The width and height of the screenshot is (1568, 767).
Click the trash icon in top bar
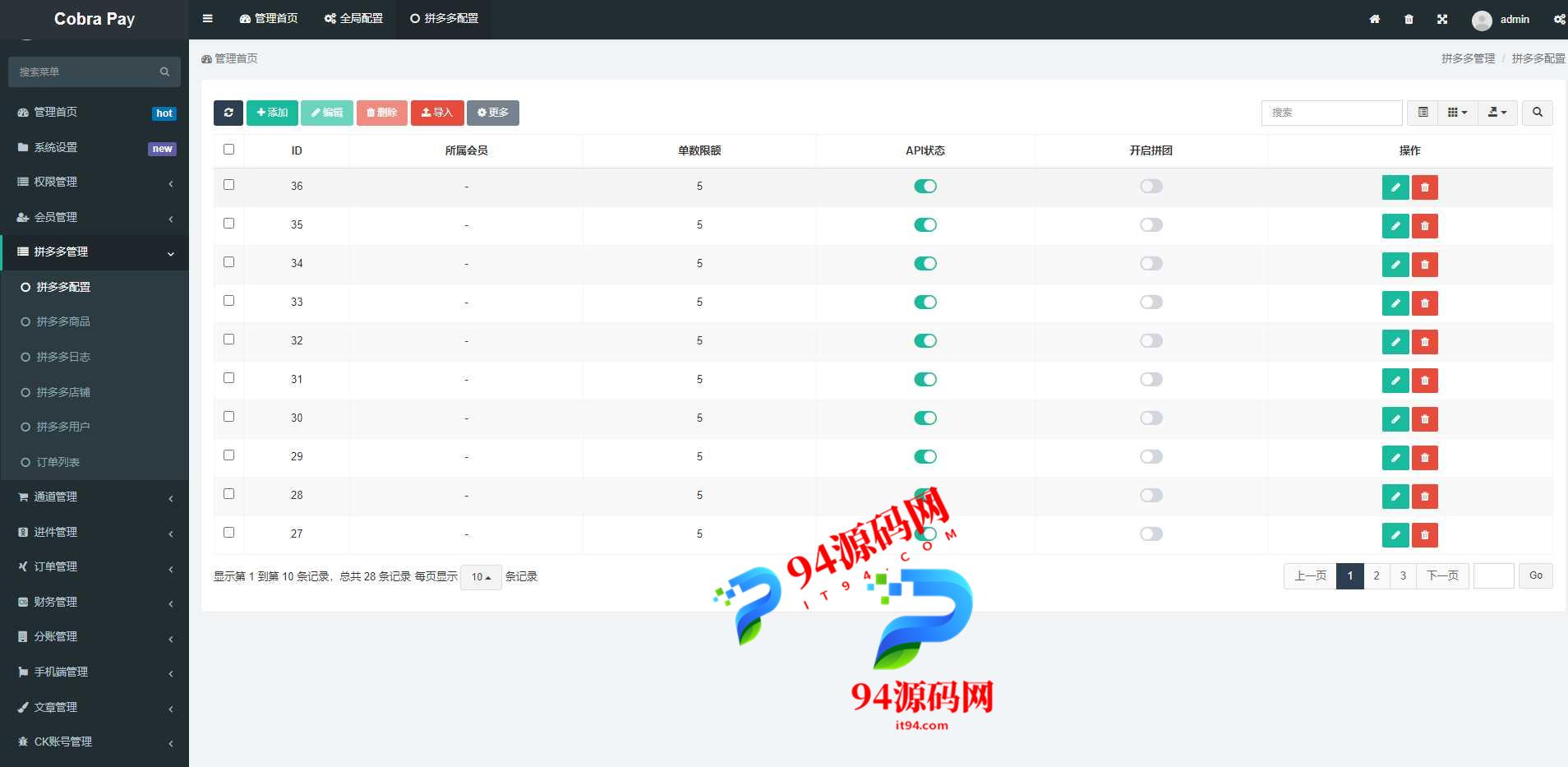point(1409,19)
